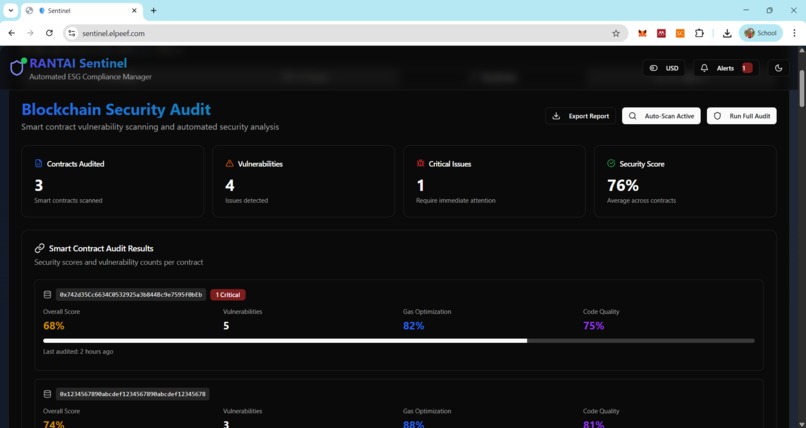This screenshot has height=428, width=806.
Task: Click the 75% Code Quality value
Action: click(593, 326)
